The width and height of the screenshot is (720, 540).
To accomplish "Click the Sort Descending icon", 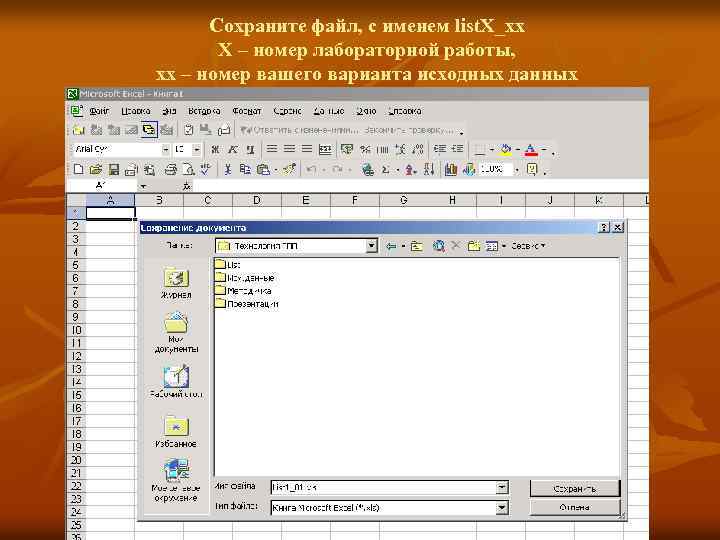I will tap(429, 169).
